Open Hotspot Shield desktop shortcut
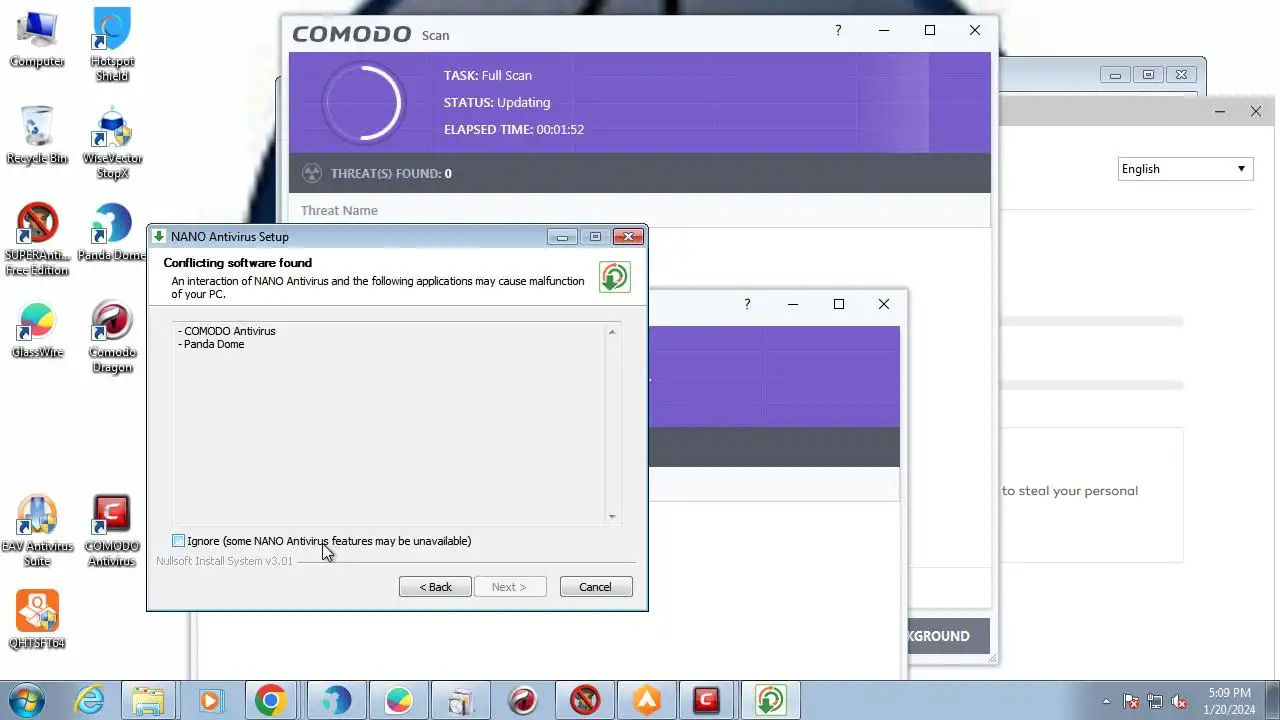1280x720 pixels. (x=112, y=45)
